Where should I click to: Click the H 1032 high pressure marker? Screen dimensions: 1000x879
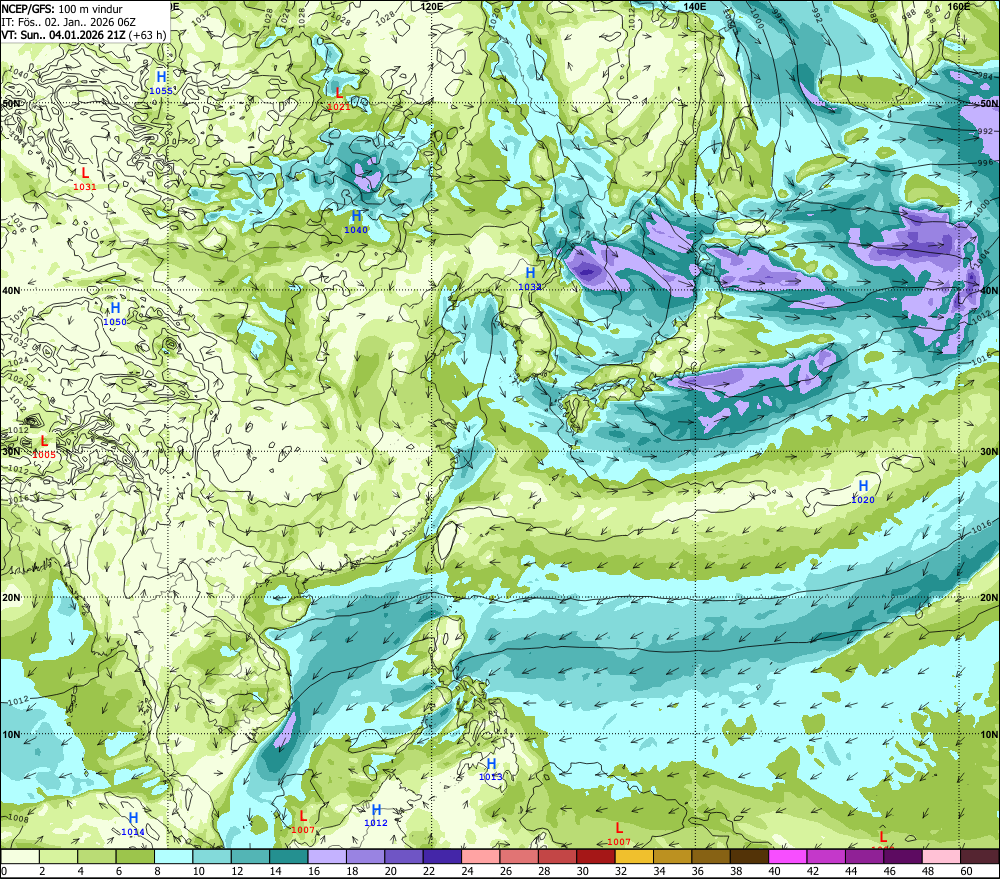(x=530, y=279)
